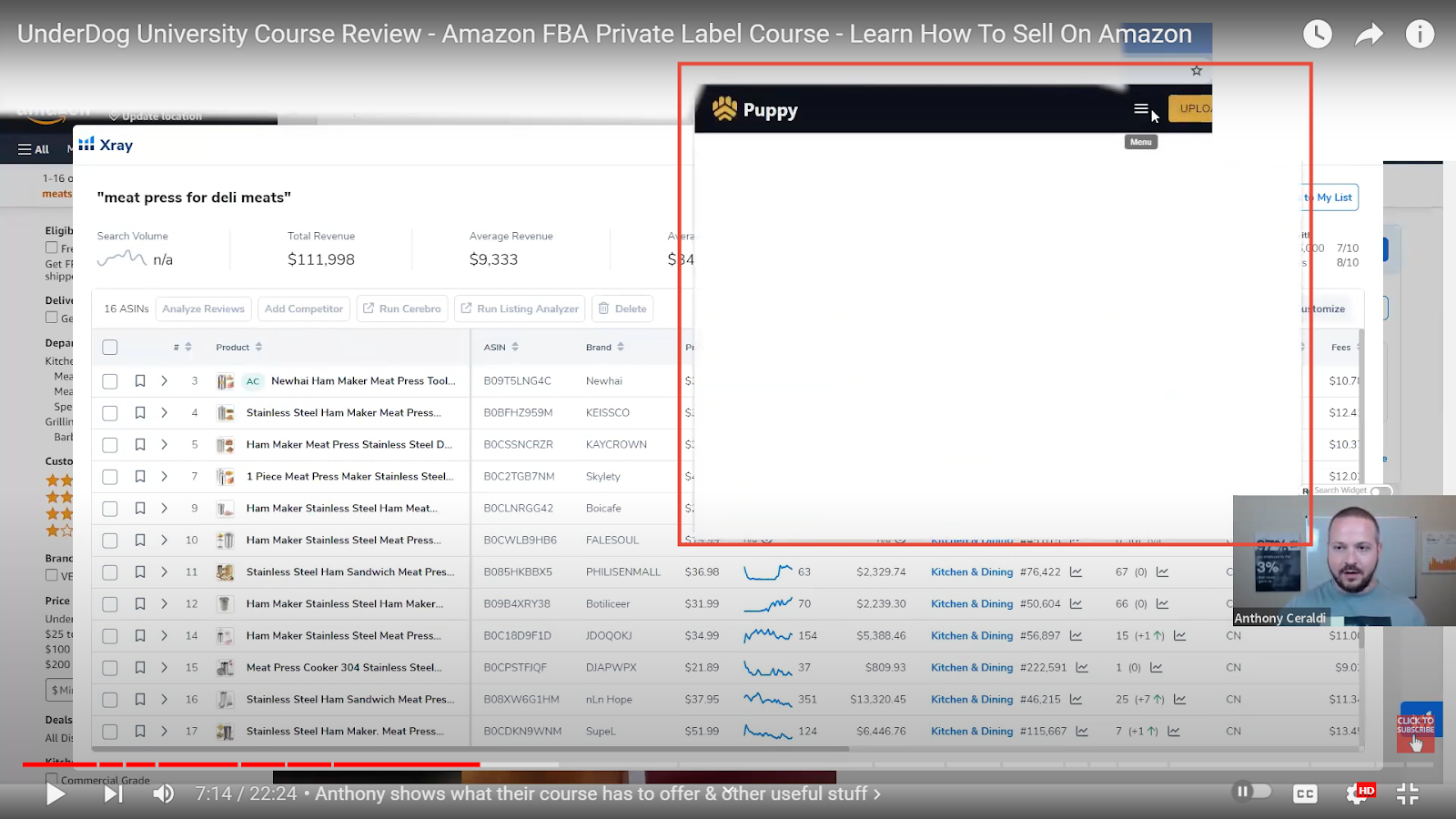Open BSR chart icon for #222,591 row
The image size is (1456, 819).
pyautogui.click(x=1083, y=668)
